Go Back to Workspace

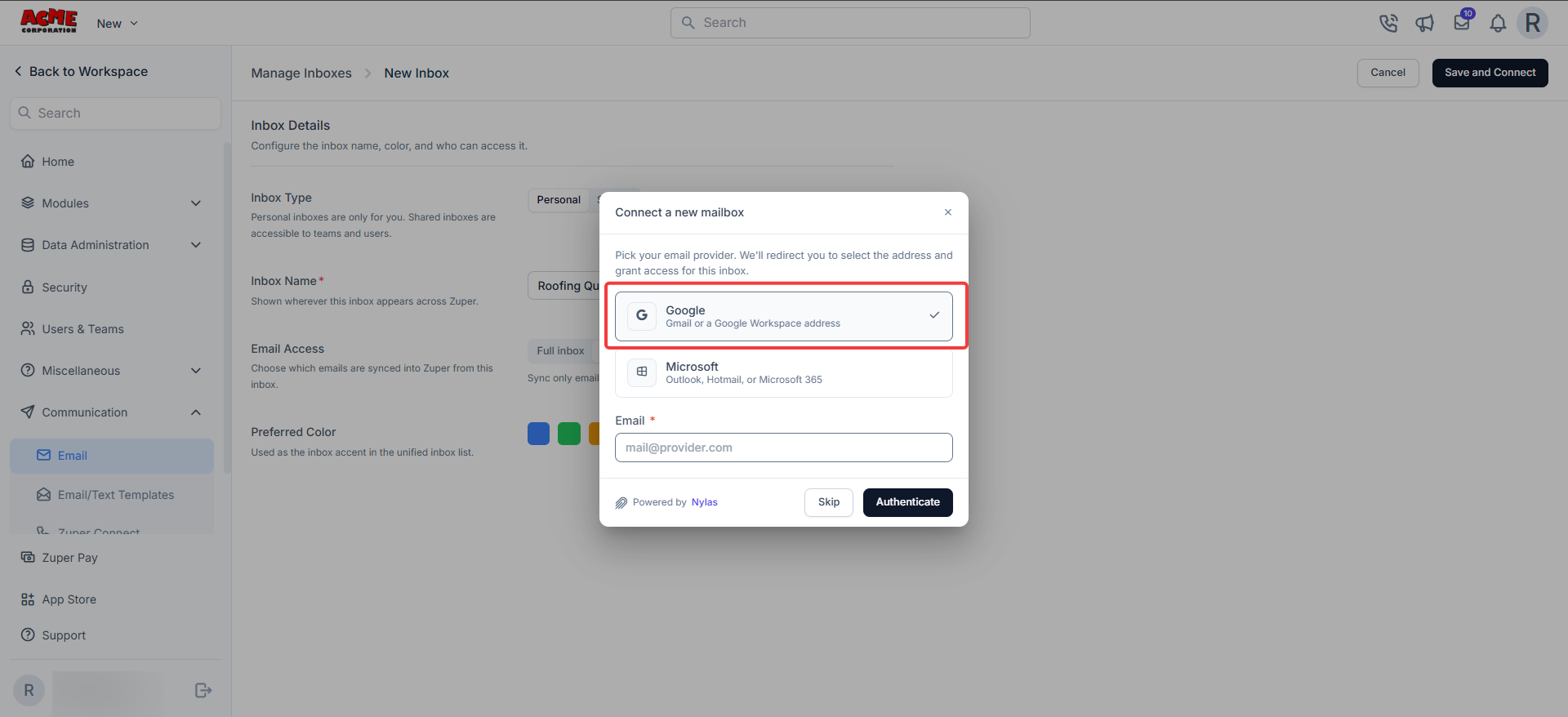81,72
